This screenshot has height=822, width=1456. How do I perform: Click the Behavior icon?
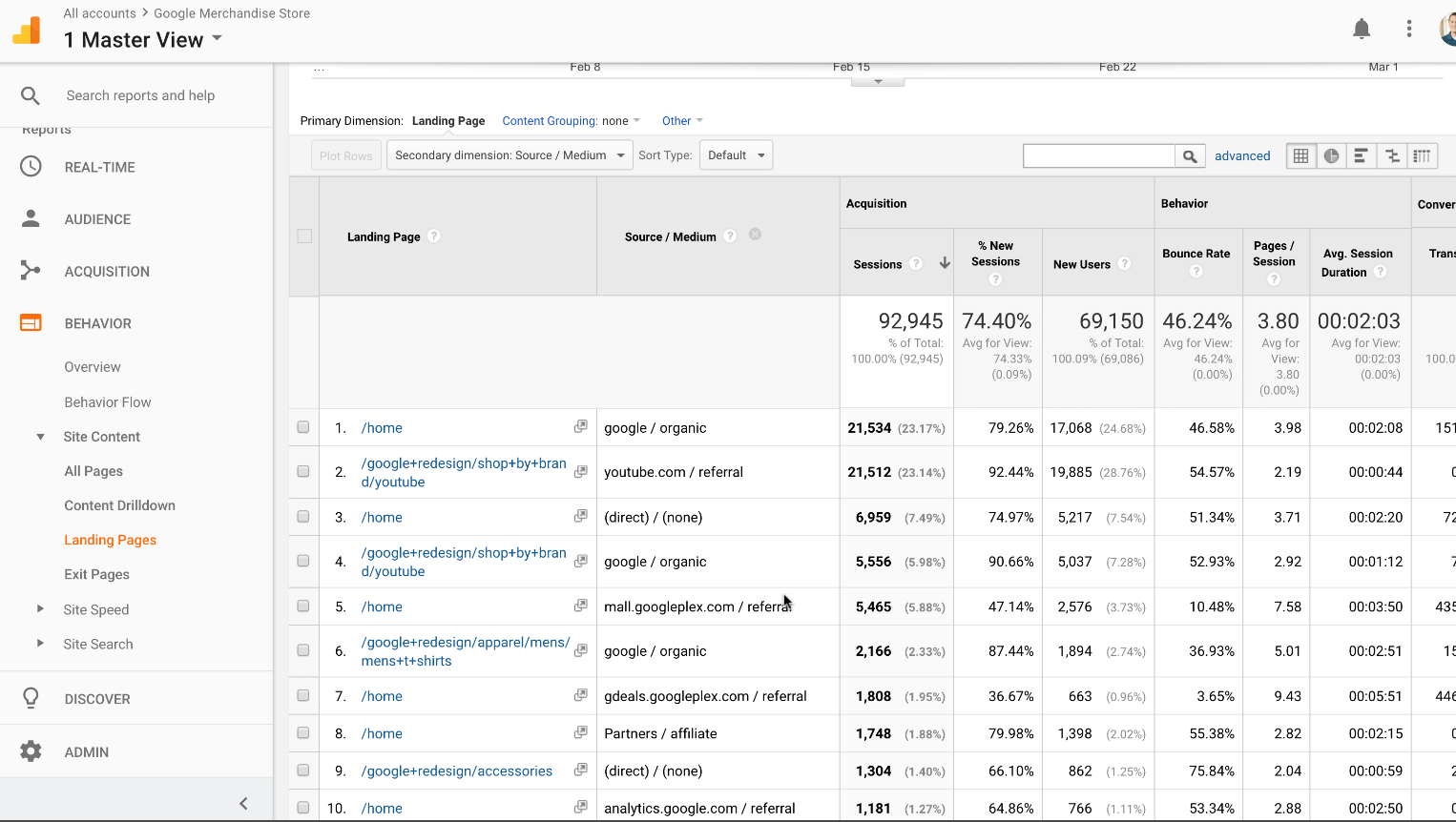pos(31,323)
